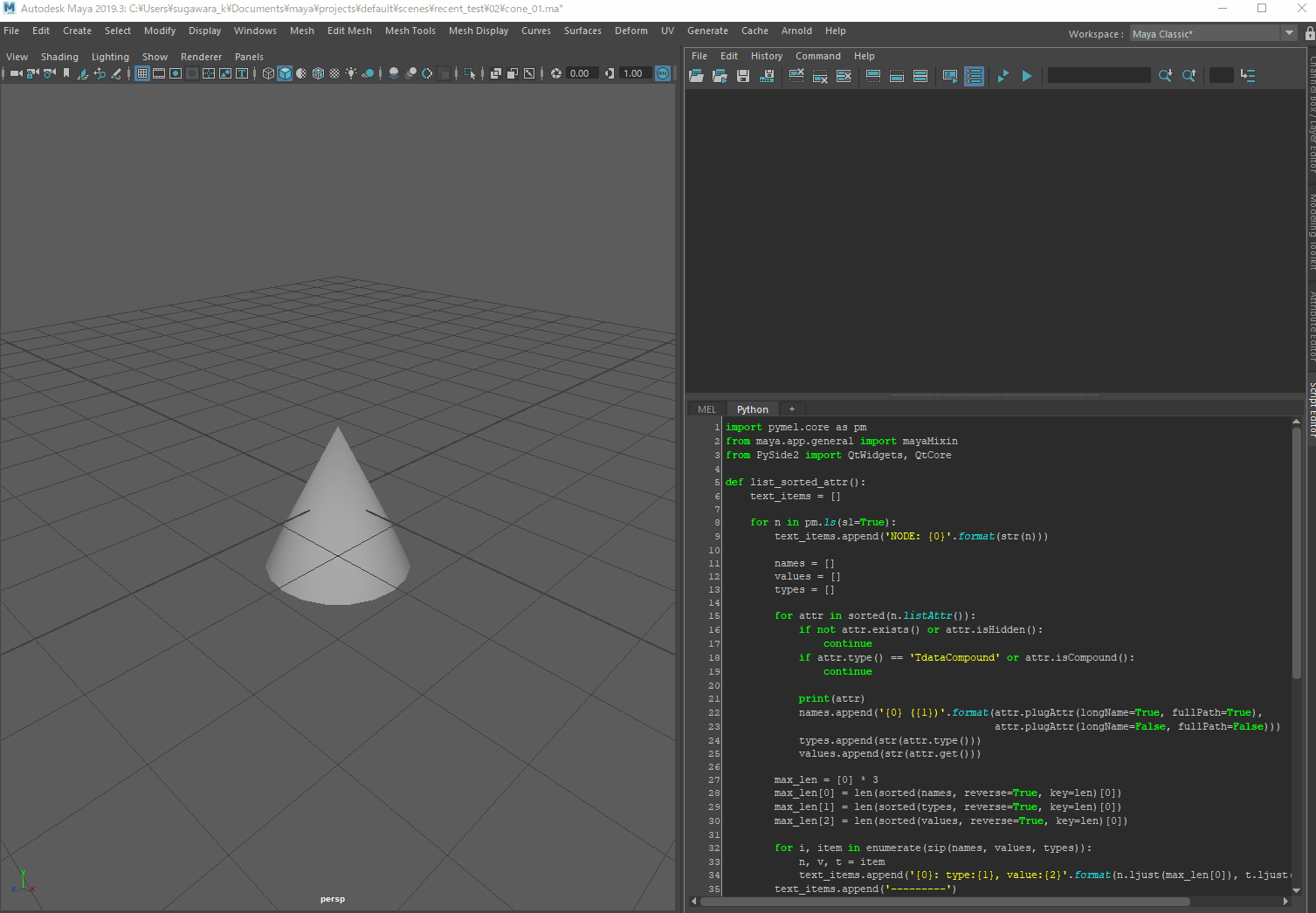Enable Wireframe on Shaded icon
This screenshot has height=913, width=1316.
click(318, 73)
